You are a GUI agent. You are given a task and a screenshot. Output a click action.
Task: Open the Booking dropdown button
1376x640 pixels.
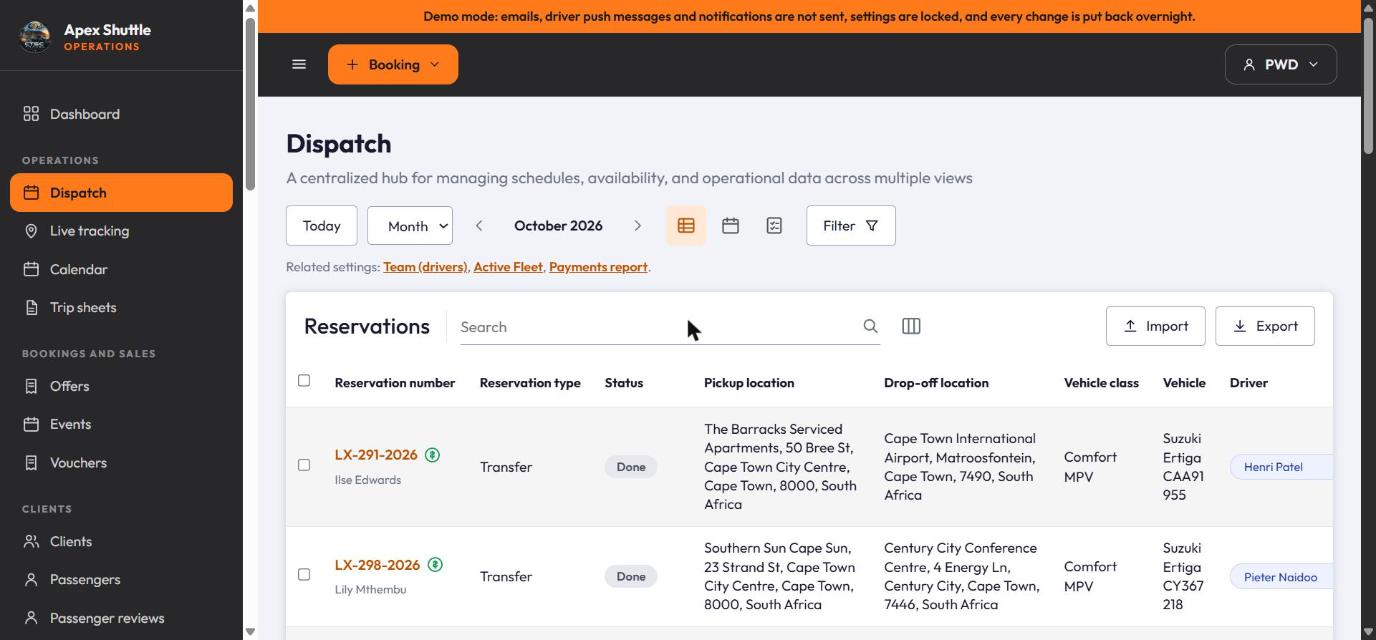(393, 64)
